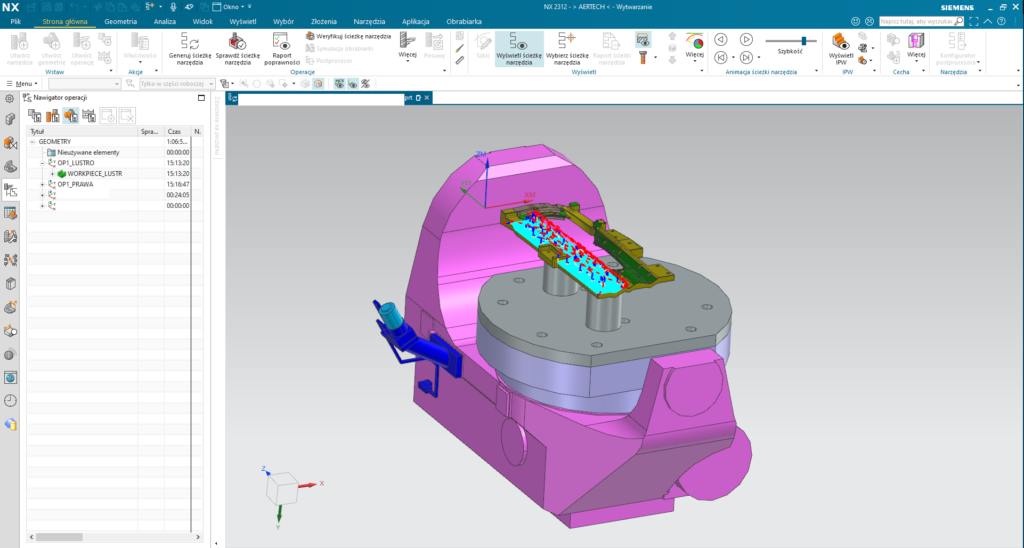Open Więcej dropdown in Cecha group
The image size is (1024, 548).
click(x=916, y=47)
